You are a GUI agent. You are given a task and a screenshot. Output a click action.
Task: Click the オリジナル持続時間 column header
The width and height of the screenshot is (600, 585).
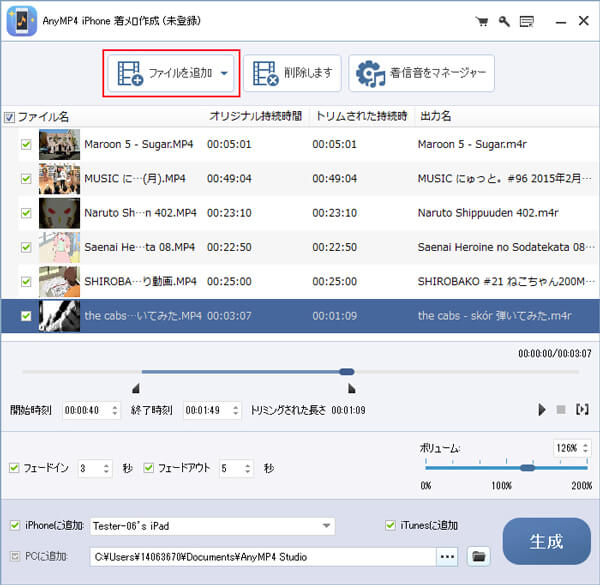255,117
